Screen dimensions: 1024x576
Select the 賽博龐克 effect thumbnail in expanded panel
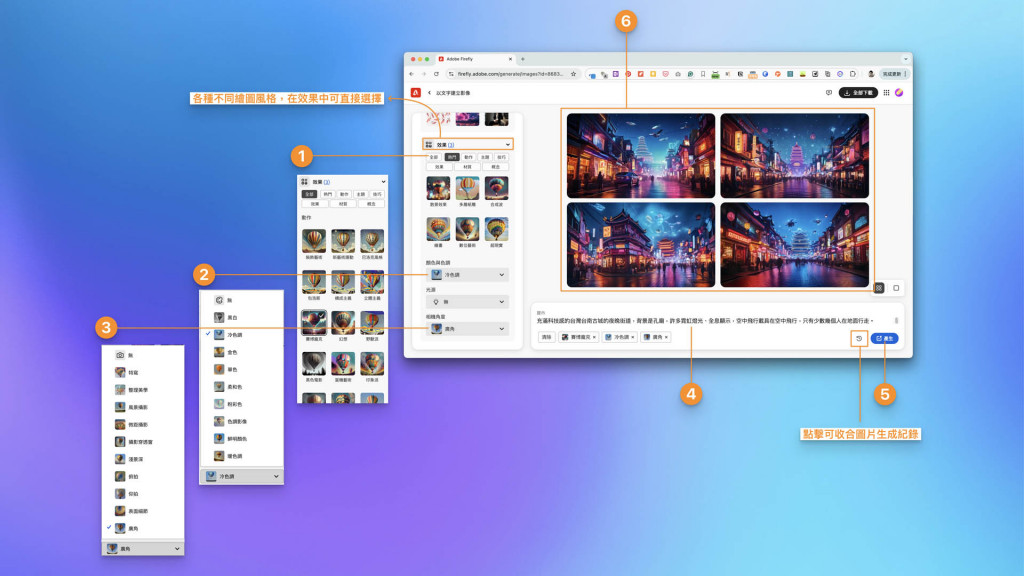coord(314,323)
